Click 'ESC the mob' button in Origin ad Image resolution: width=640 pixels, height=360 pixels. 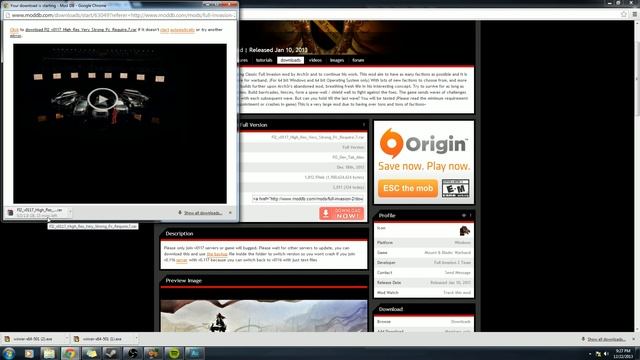tap(408, 188)
